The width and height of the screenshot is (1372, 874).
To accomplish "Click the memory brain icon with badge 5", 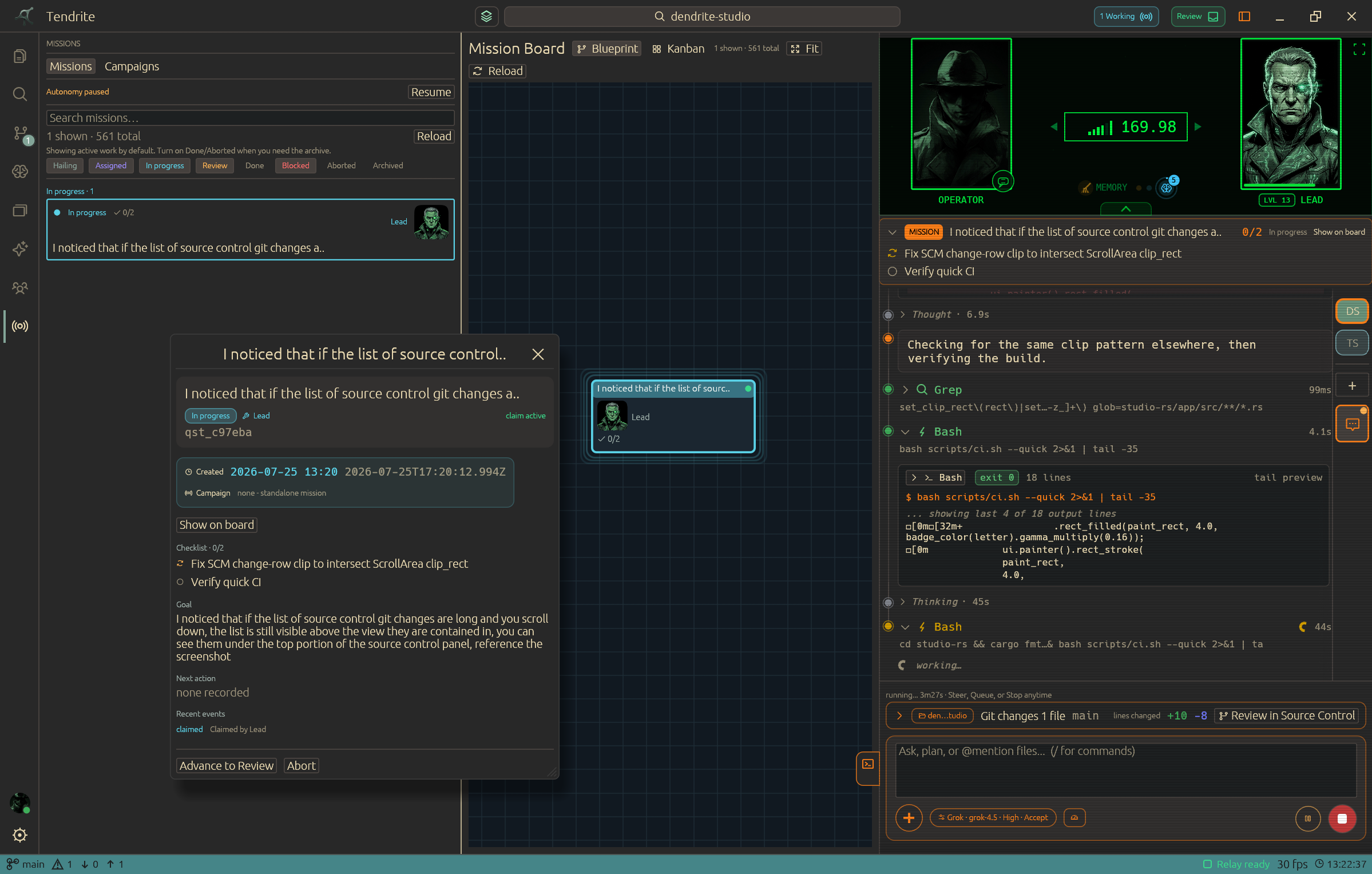I will point(1167,187).
